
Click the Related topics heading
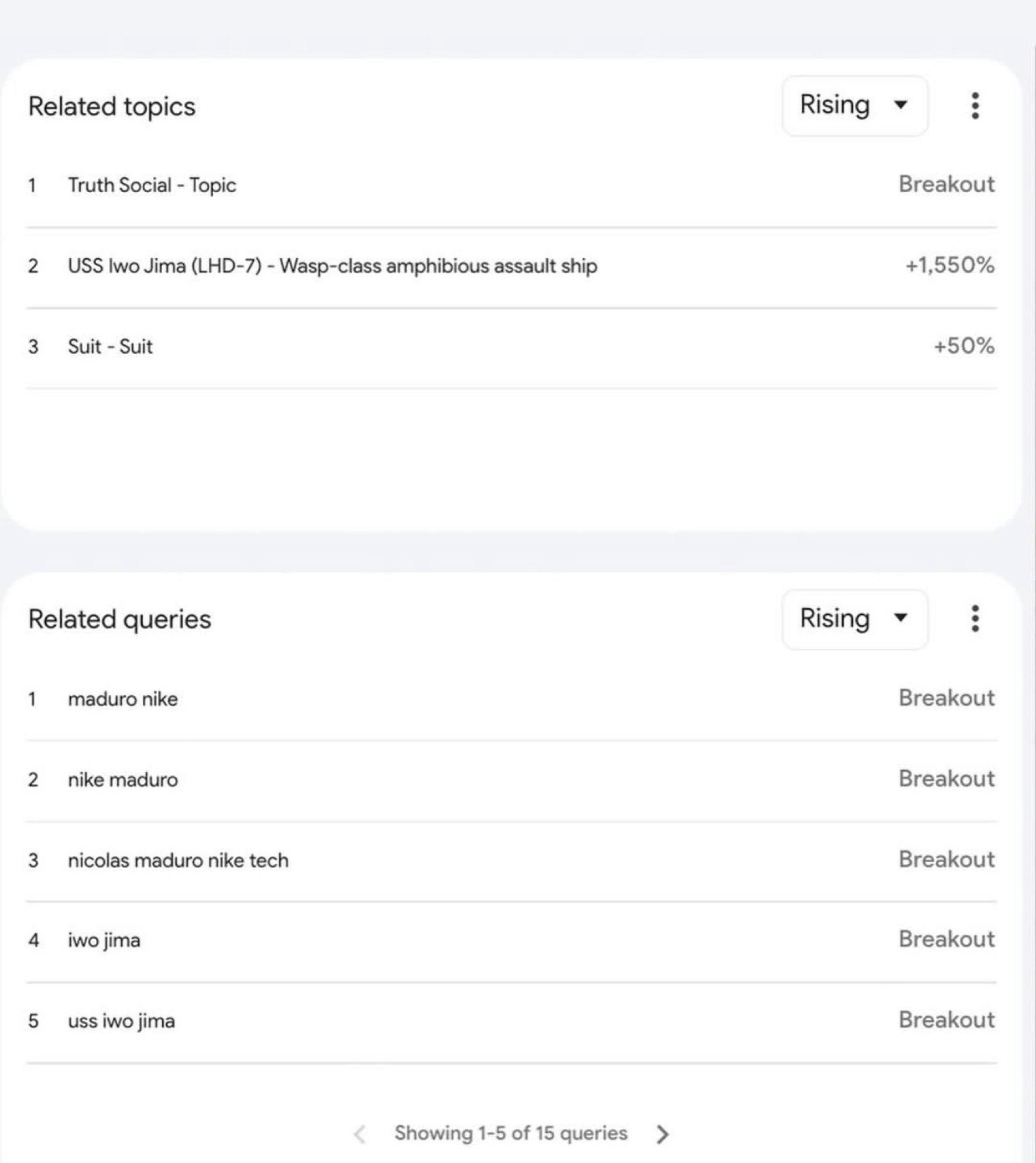(x=112, y=107)
